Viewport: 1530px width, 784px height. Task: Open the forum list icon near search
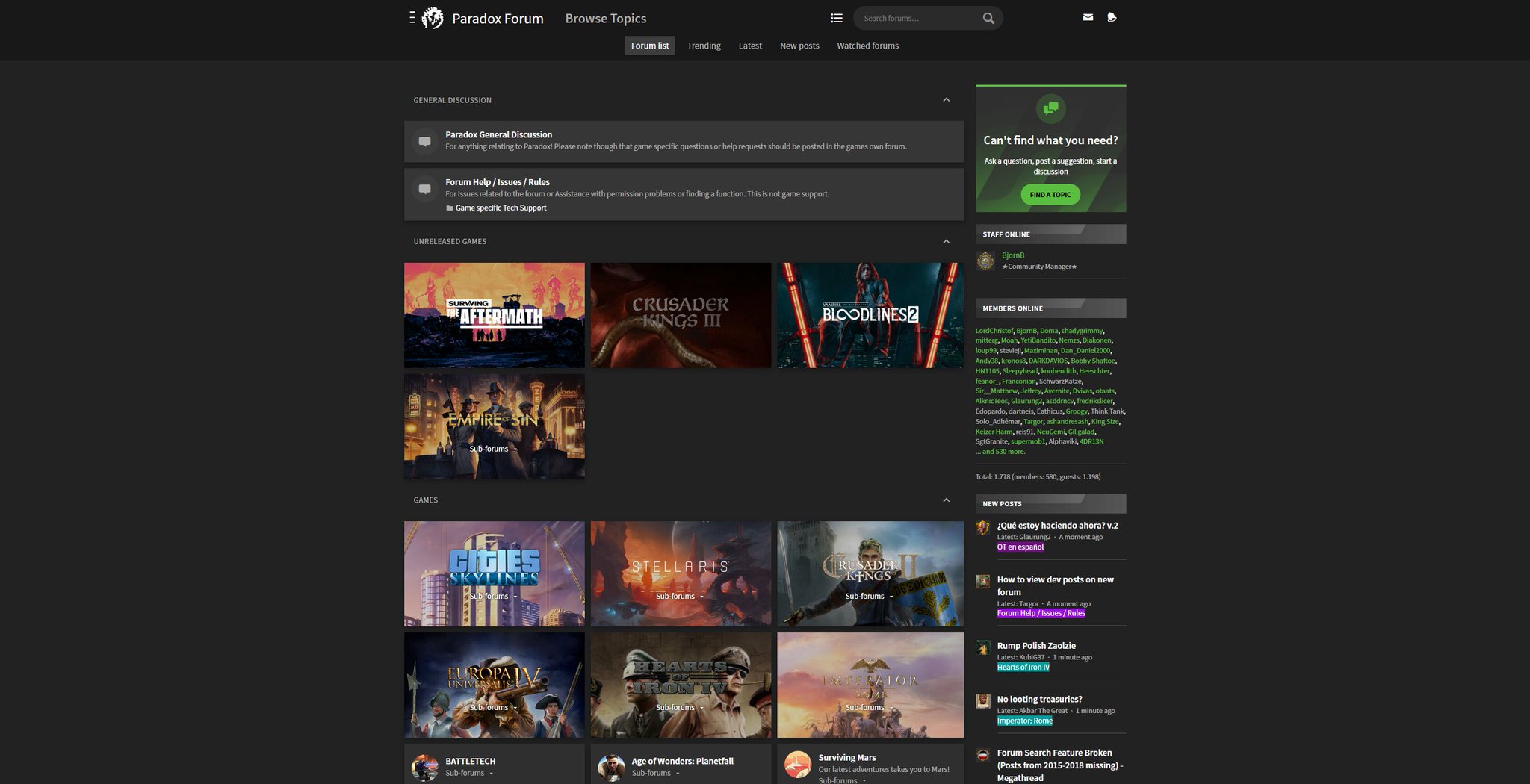point(837,18)
